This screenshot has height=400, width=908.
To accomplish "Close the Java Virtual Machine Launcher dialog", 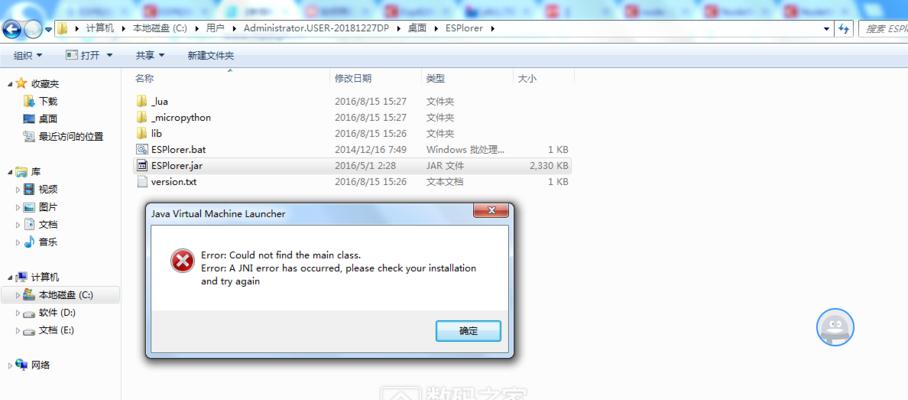I will (491, 211).
